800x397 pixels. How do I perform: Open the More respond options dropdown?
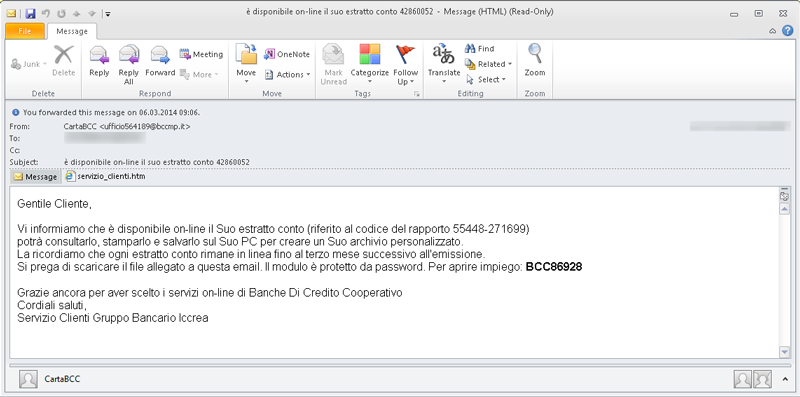pyautogui.click(x=199, y=75)
